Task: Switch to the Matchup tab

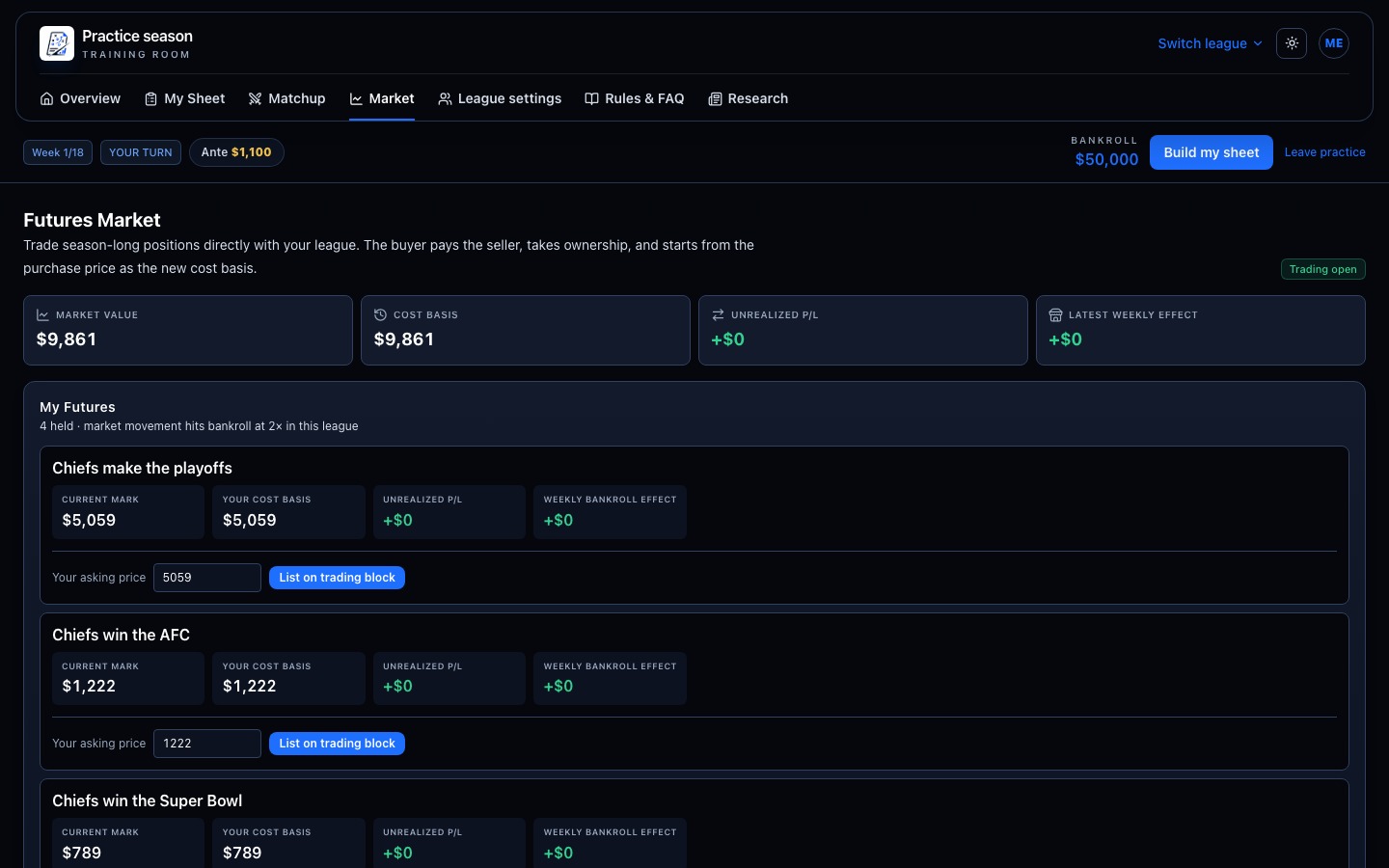Action: pyautogui.click(x=286, y=98)
